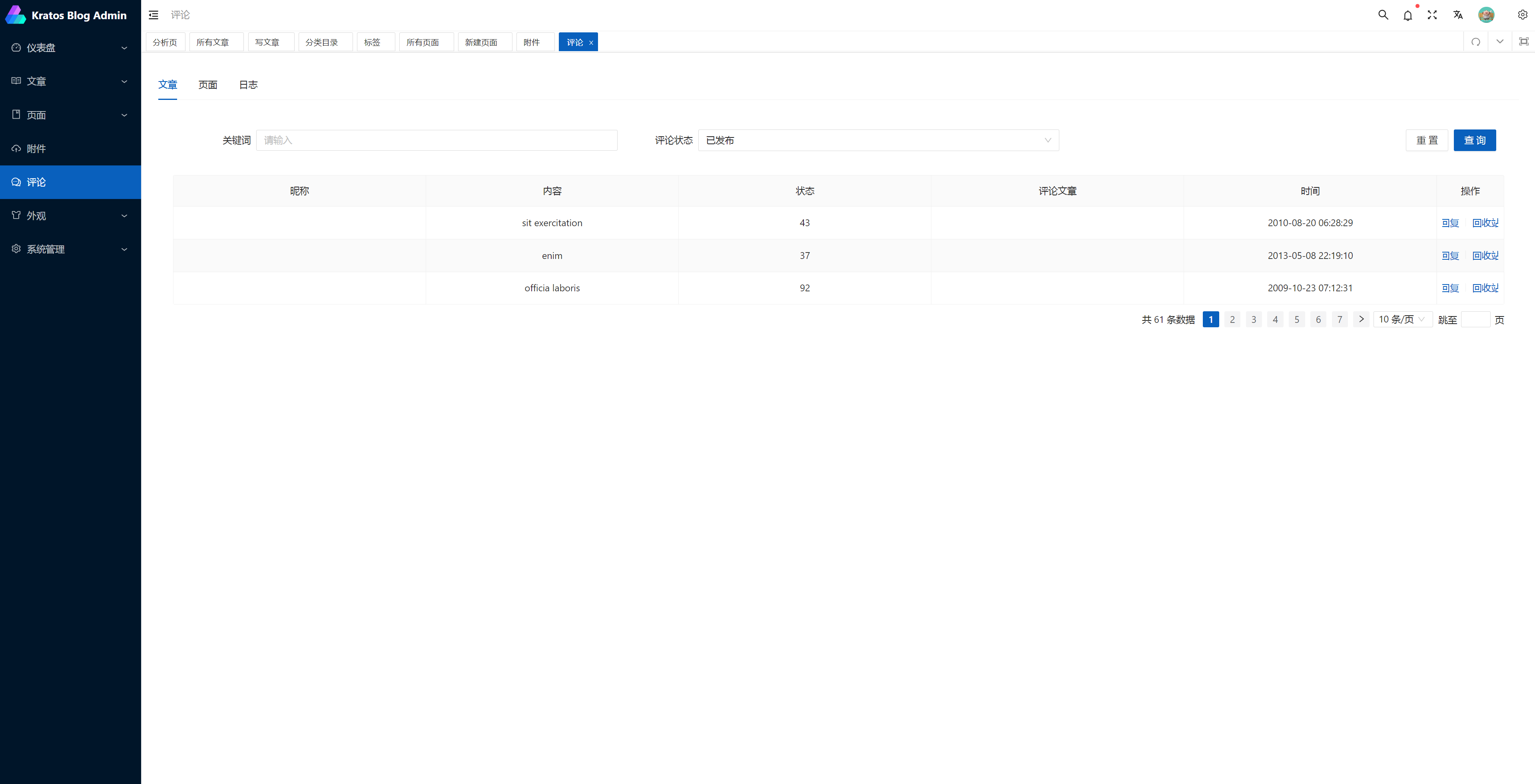Focus the 关键词 keyword input field
Viewport: 1535px width, 784px height.
point(436,140)
